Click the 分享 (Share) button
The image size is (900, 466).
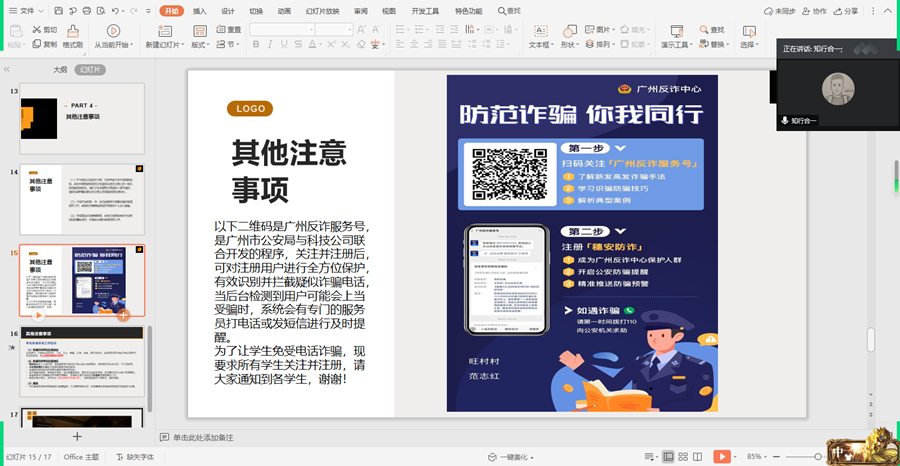click(846, 11)
